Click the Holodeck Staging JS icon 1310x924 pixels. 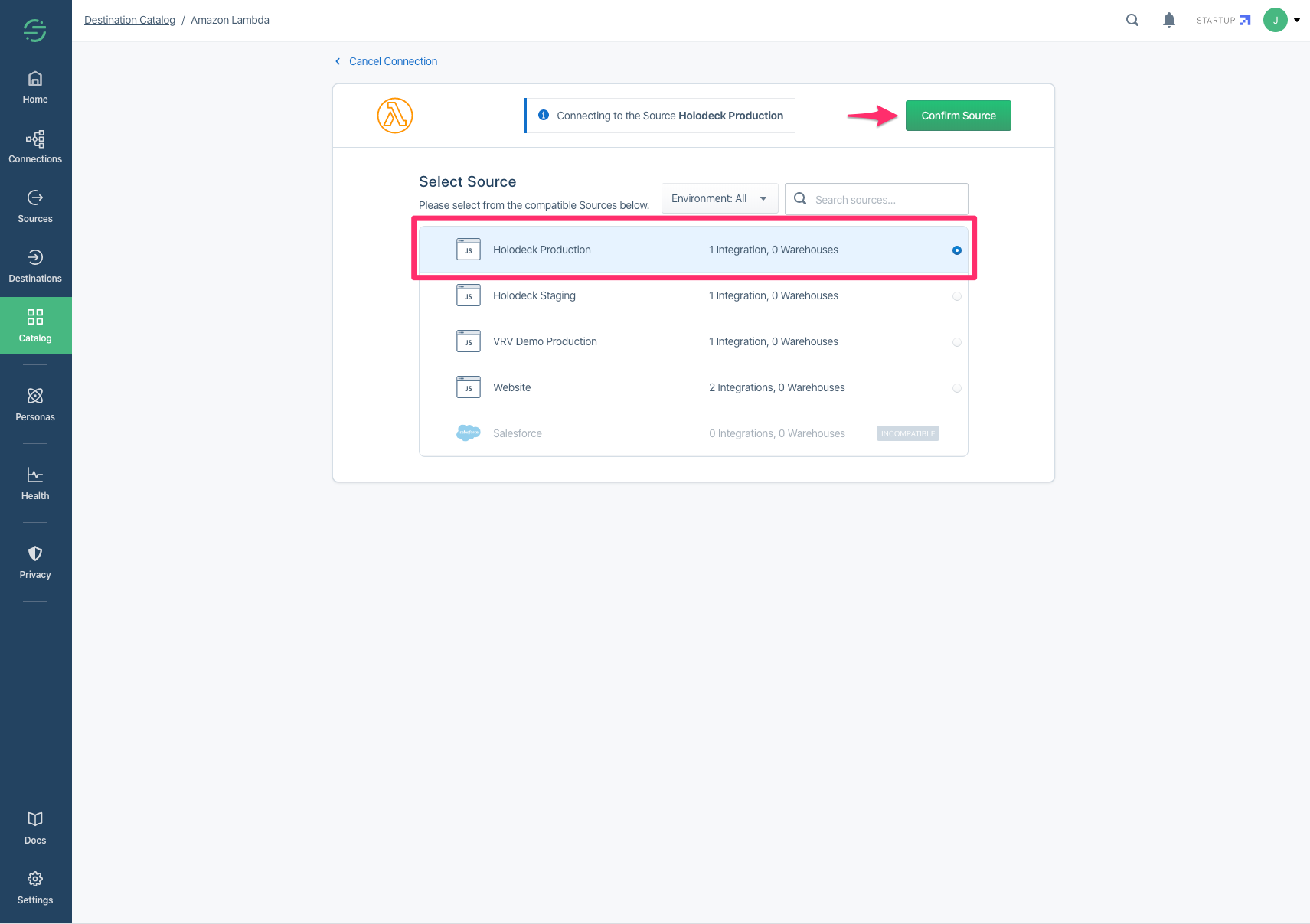[x=469, y=295]
